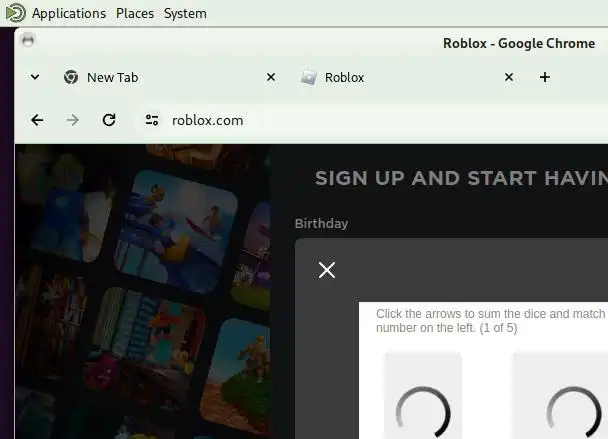This screenshot has height=439, width=608.
Task: Switch to the Roblox tab
Action: [x=406, y=78]
